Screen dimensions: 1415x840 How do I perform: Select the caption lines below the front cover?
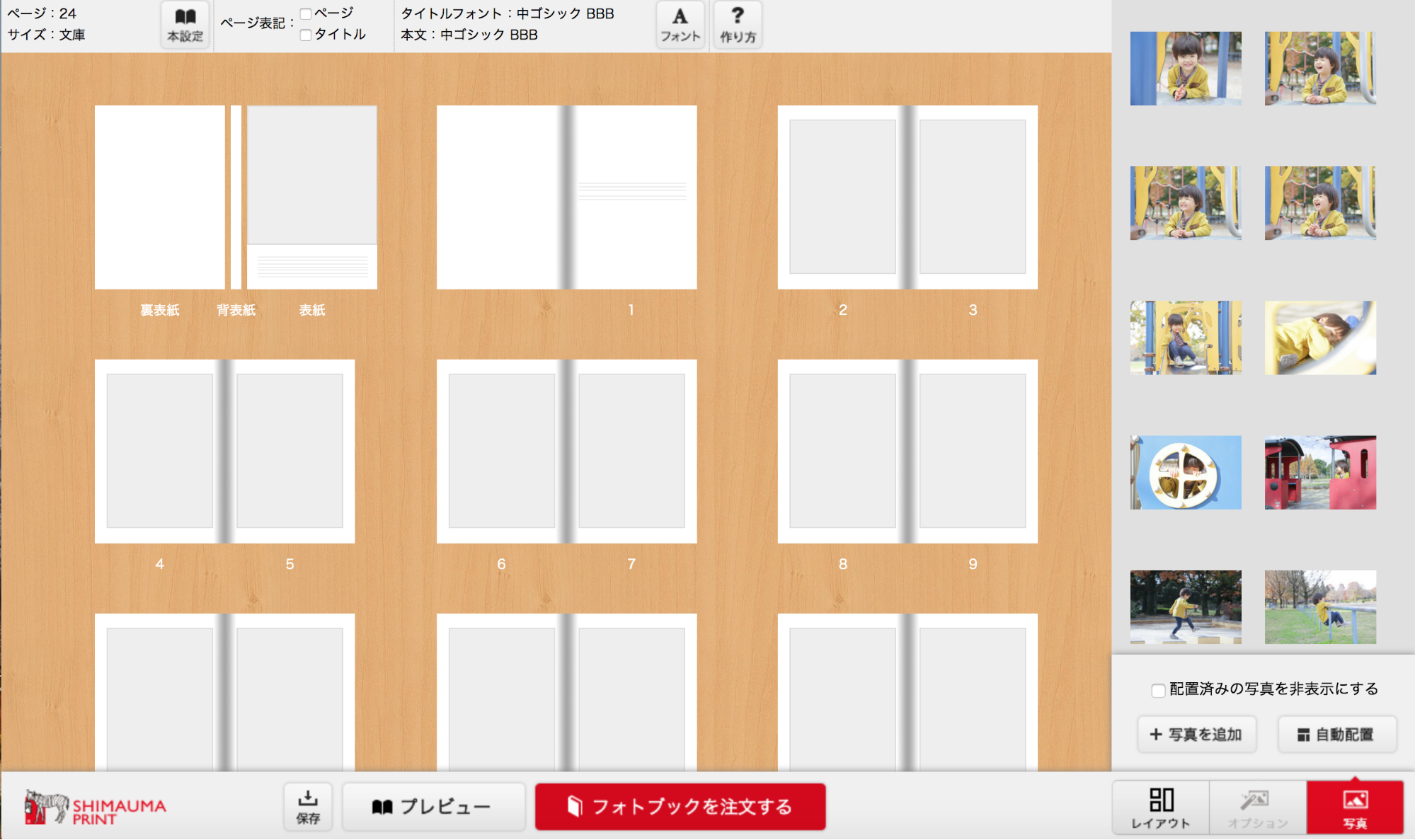(312, 267)
